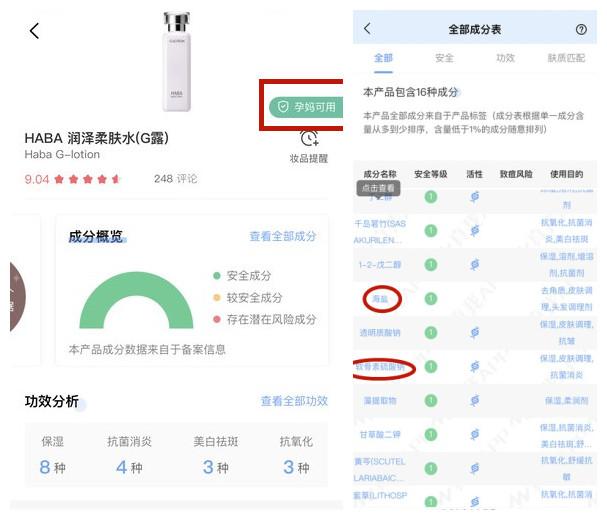Switch to the 安全 tab
607x520 pixels.
pyautogui.click(x=444, y=58)
